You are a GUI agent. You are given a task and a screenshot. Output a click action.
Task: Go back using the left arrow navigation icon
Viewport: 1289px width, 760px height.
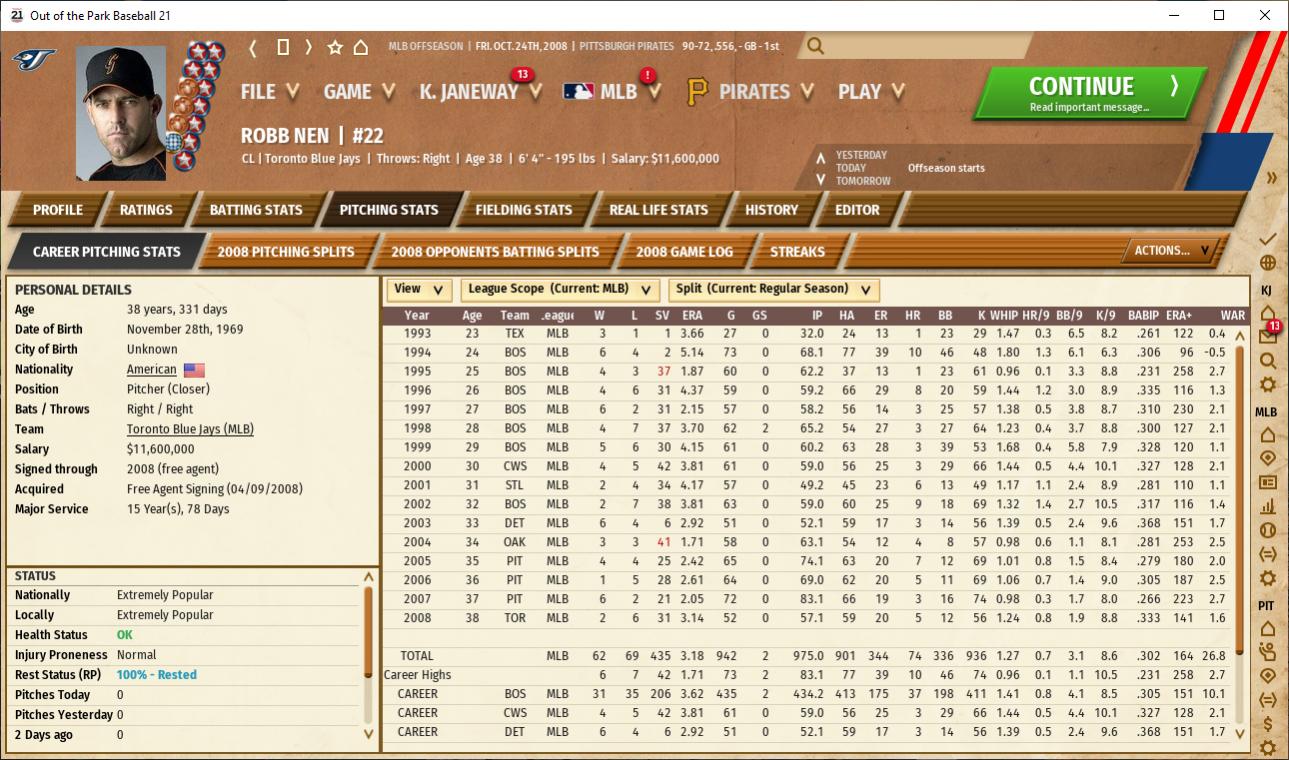[x=254, y=47]
